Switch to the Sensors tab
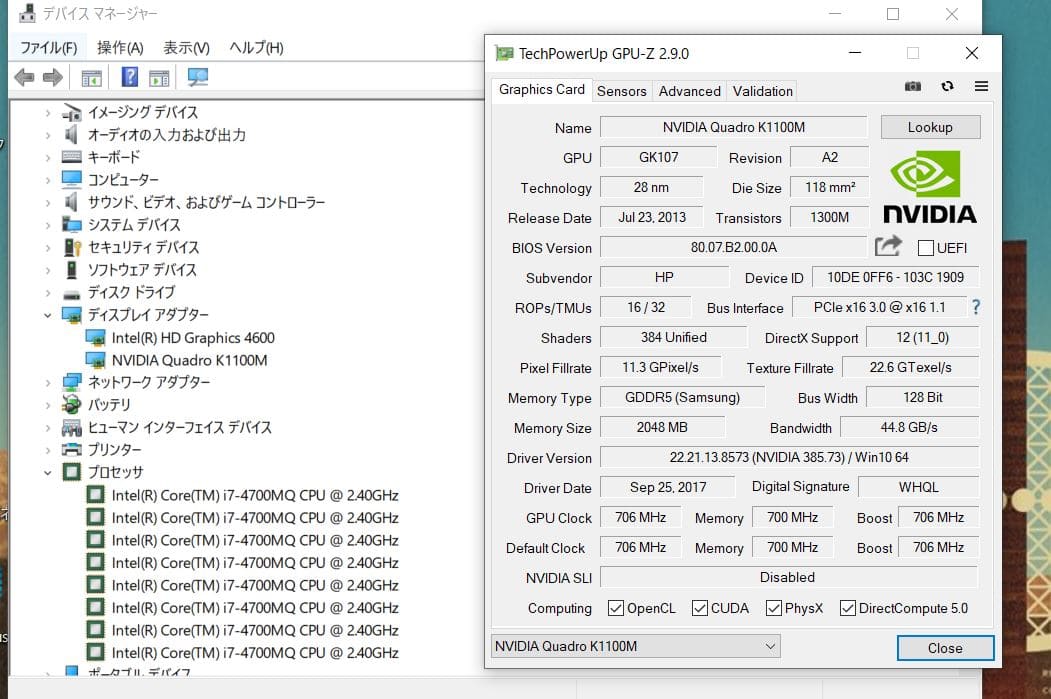 click(621, 91)
